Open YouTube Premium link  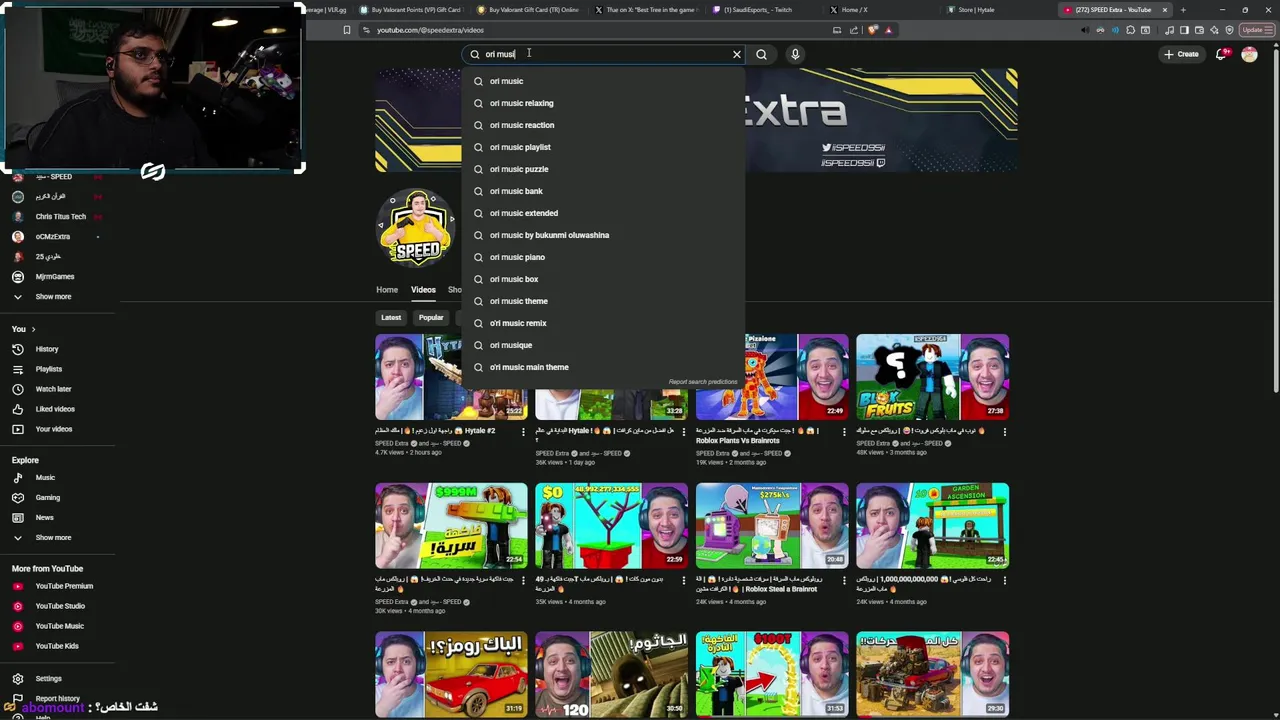pyautogui.click(x=64, y=586)
